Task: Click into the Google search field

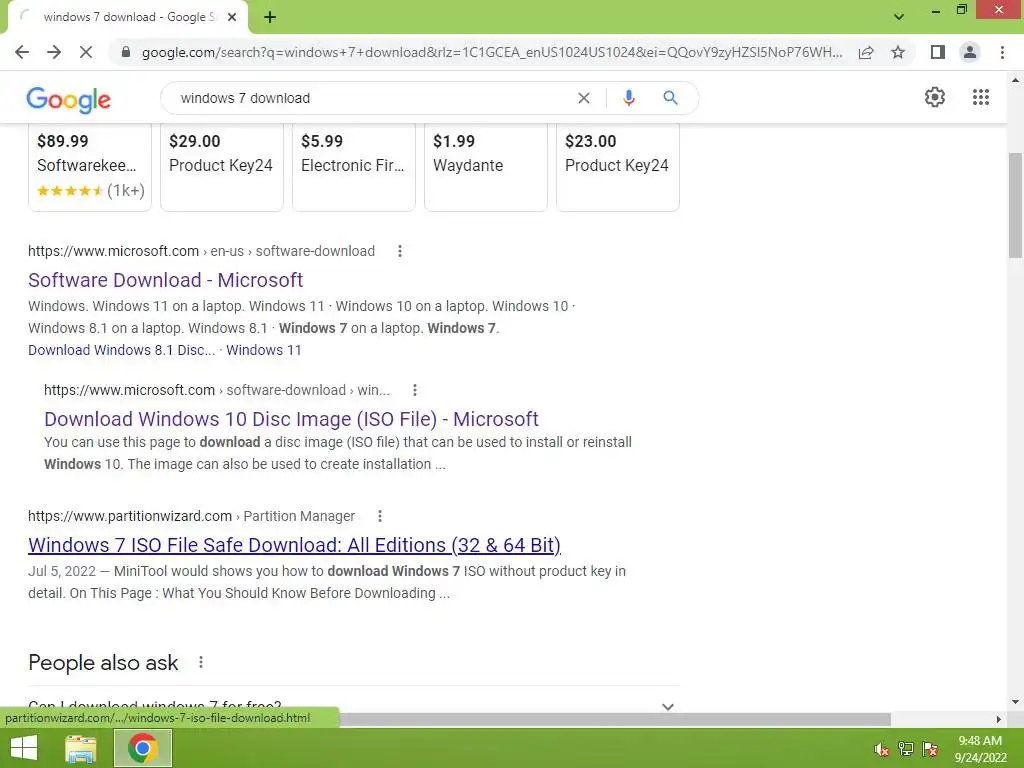Action: point(372,98)
